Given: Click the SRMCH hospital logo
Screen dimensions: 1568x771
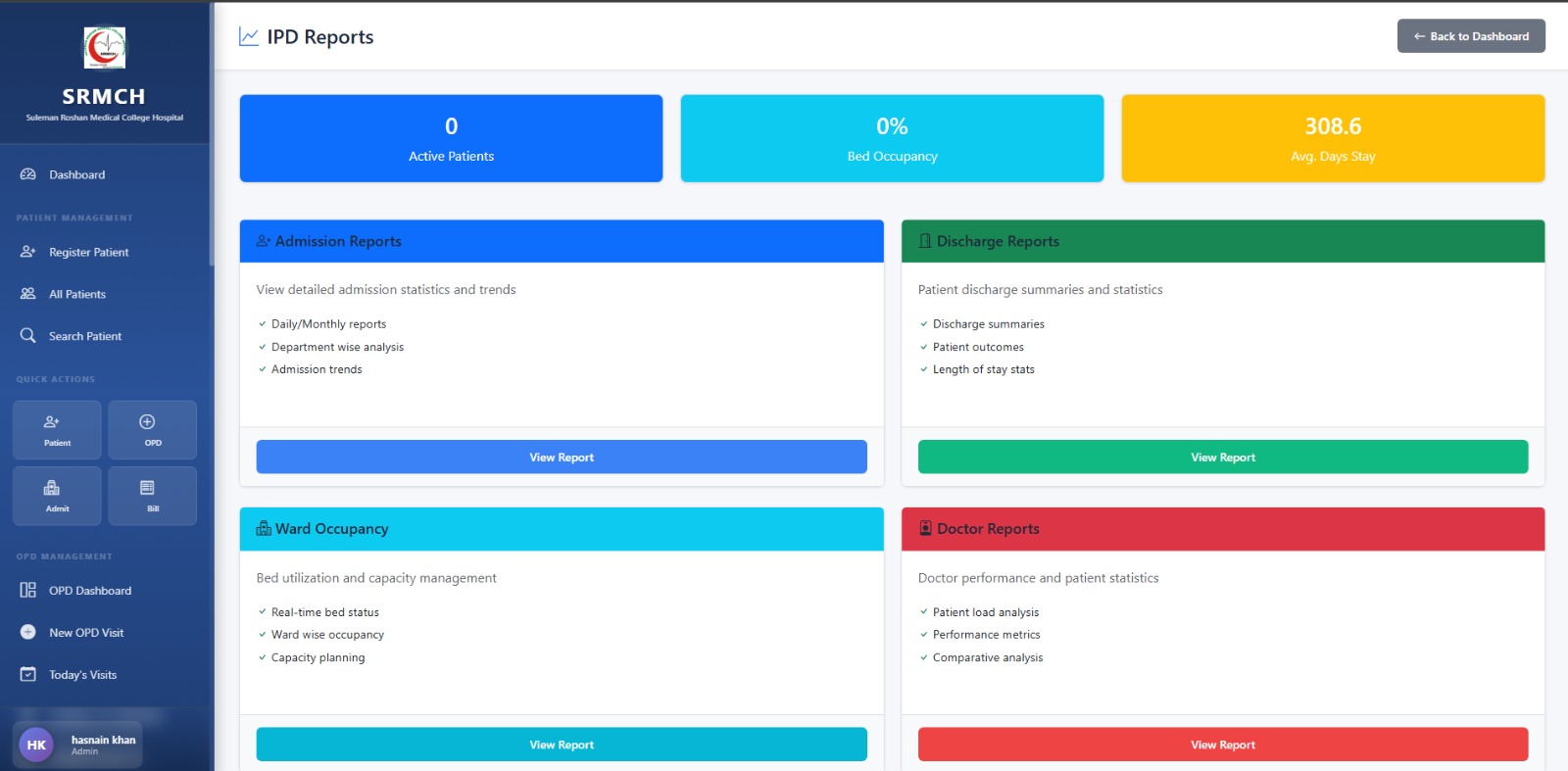Looking at the screenshot, I should tap(104, 47).
